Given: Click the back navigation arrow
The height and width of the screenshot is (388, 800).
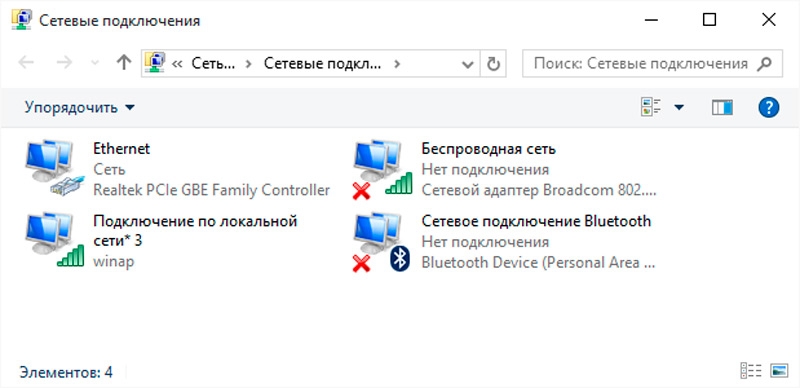Looking at the screenshot, I should (x=26, y=63).
